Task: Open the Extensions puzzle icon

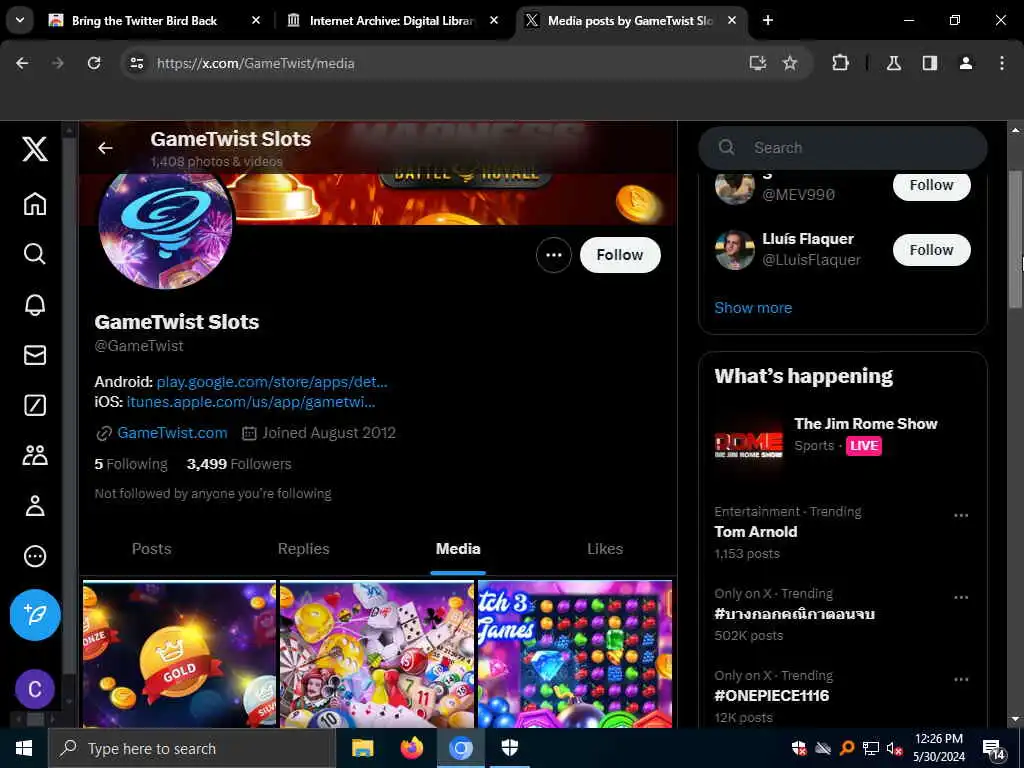Action: click(x=840, y=63)
